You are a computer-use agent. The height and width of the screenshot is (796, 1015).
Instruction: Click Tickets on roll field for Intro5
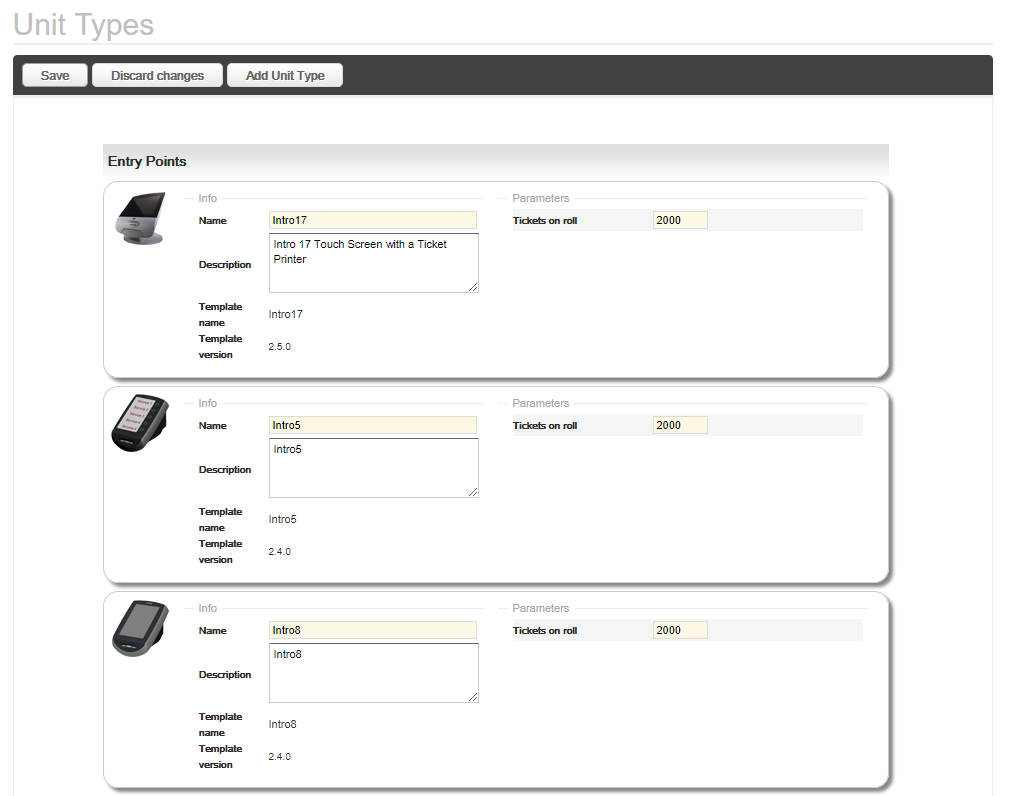pos(680,425)
